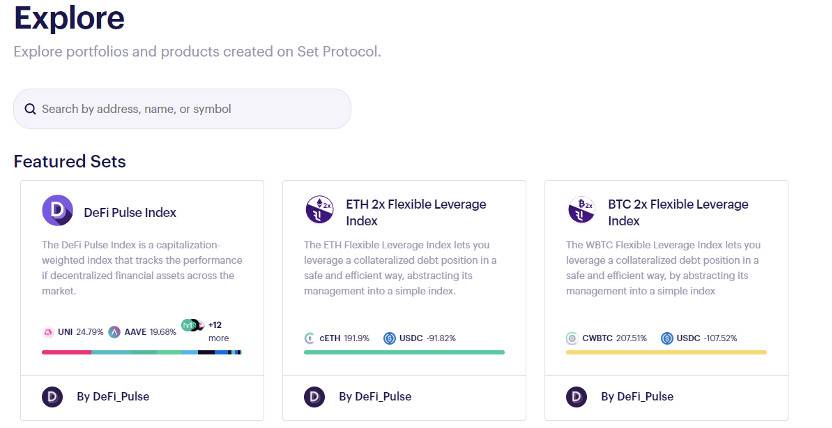The image size is (832, 428).
Task: Click the ETH 2x Flexible Leverage logo icon
Action: [319, 209]
